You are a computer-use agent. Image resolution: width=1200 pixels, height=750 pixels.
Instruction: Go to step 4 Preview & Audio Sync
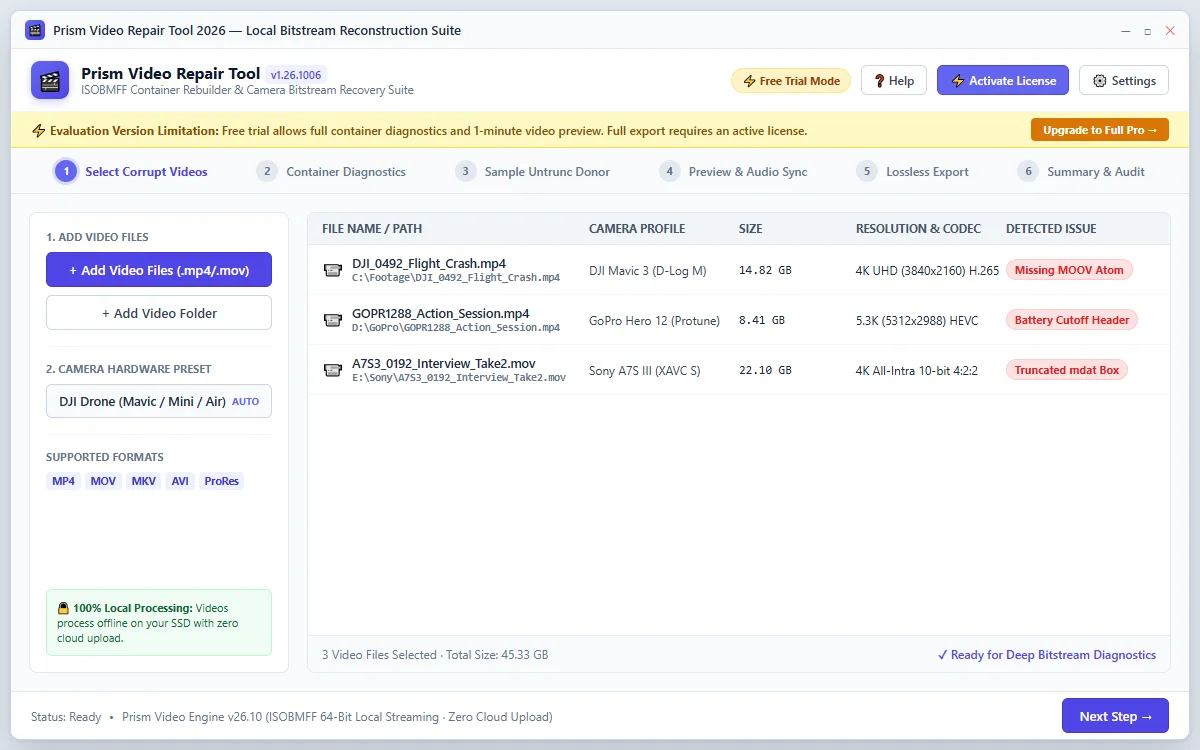pos(733,171)
